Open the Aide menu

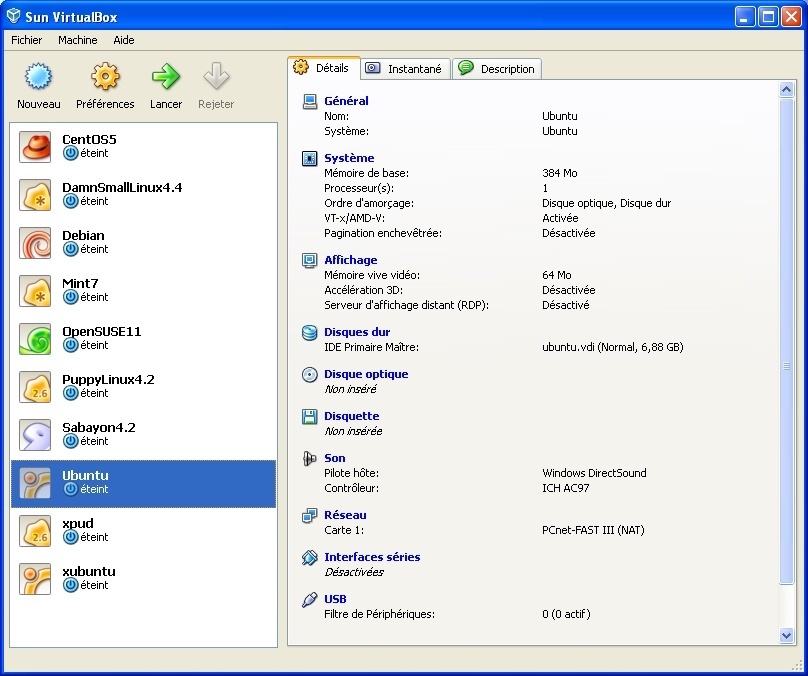pos(124,40)
